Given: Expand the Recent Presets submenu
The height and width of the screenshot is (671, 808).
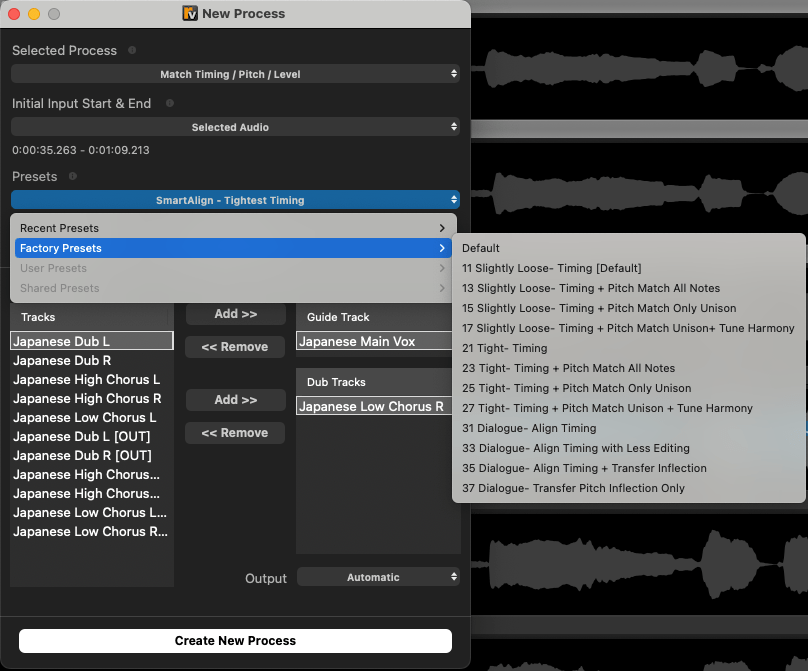Looking at the screenshot, I should coord(233,228).
